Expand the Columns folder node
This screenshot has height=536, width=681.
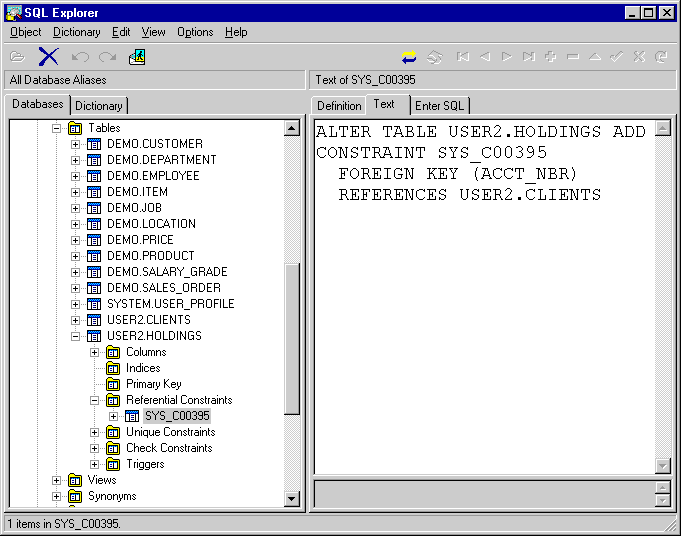(94, 352)
